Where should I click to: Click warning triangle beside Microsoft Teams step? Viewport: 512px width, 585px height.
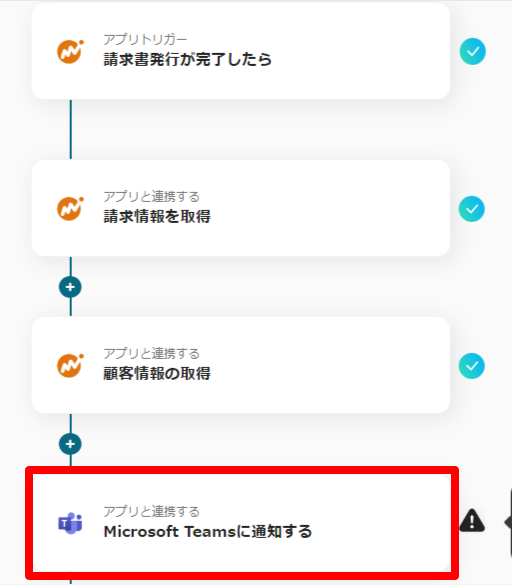[x=472, y=520]
